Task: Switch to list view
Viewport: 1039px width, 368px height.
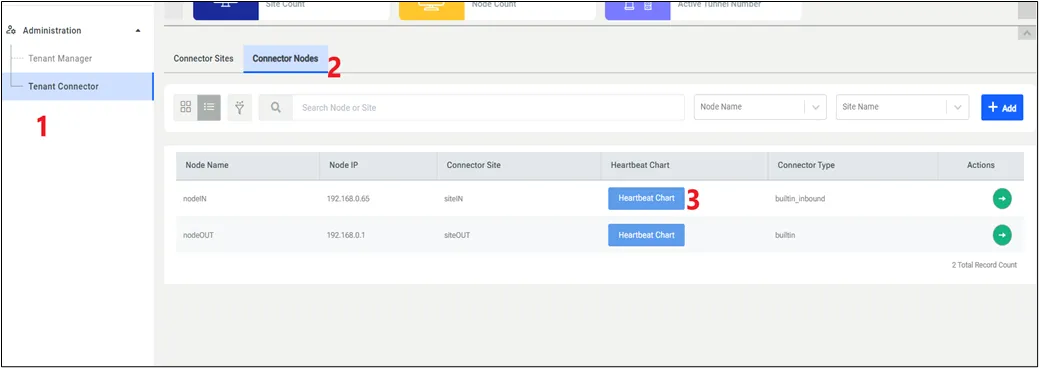Action: pyautogui.click(x=209, y=107)
